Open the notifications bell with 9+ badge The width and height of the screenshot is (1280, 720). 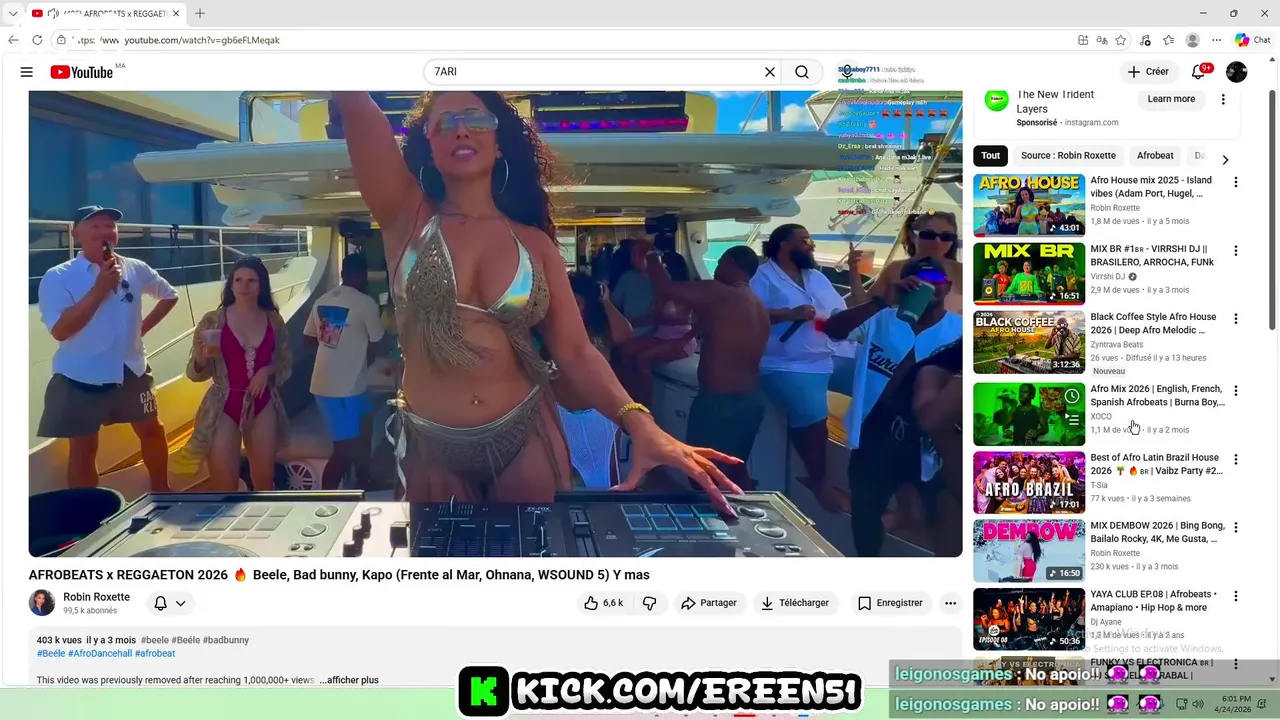point(1198,72)
